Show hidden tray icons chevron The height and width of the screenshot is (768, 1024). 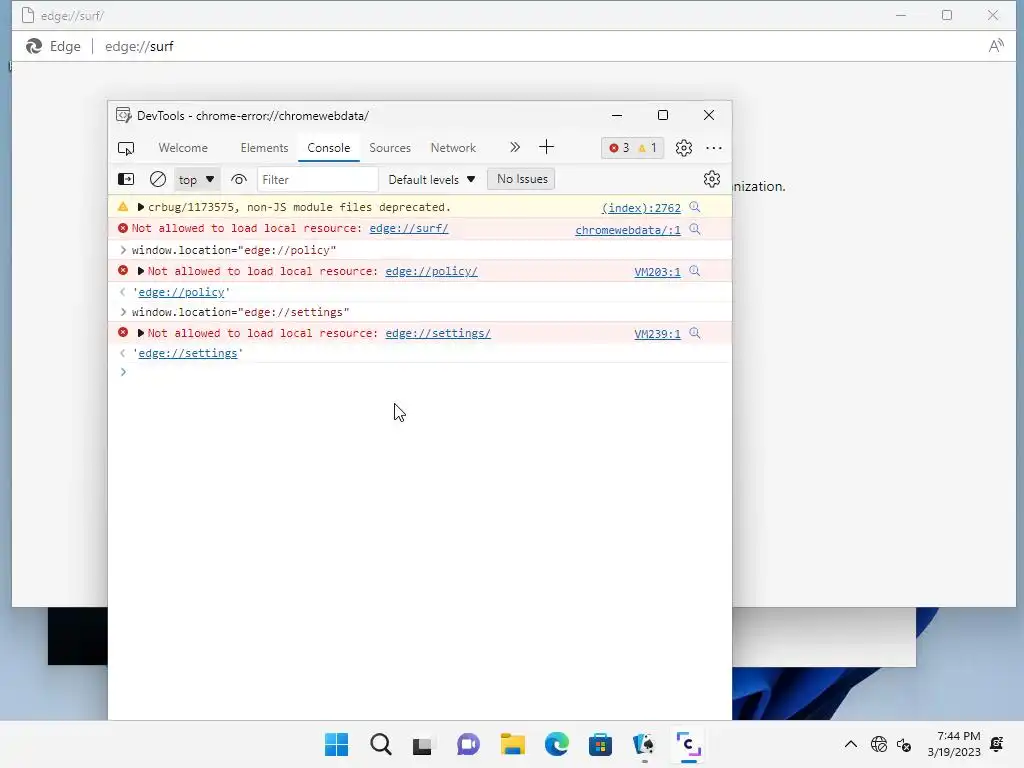coord(850,744)
